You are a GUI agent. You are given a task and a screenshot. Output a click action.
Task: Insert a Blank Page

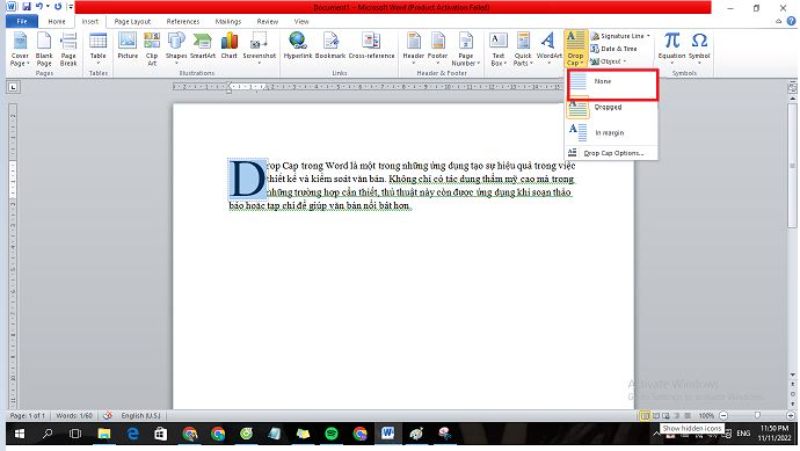44,49
